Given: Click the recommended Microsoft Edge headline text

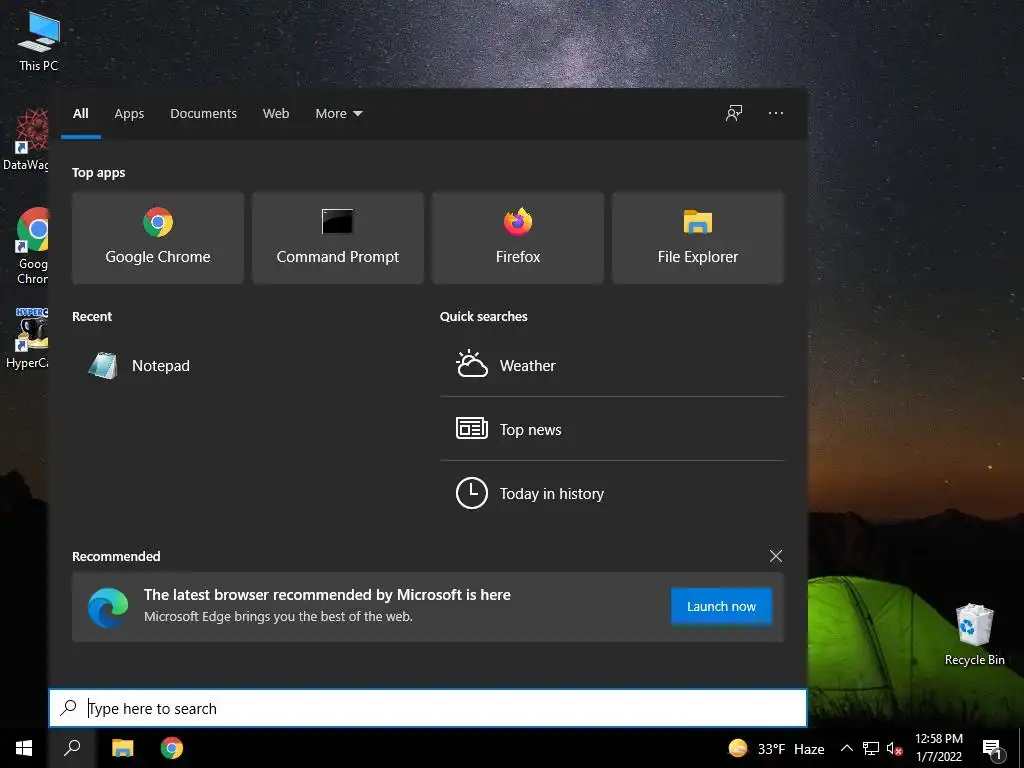Looking at the screenshot, I should [x=327, y=595].
